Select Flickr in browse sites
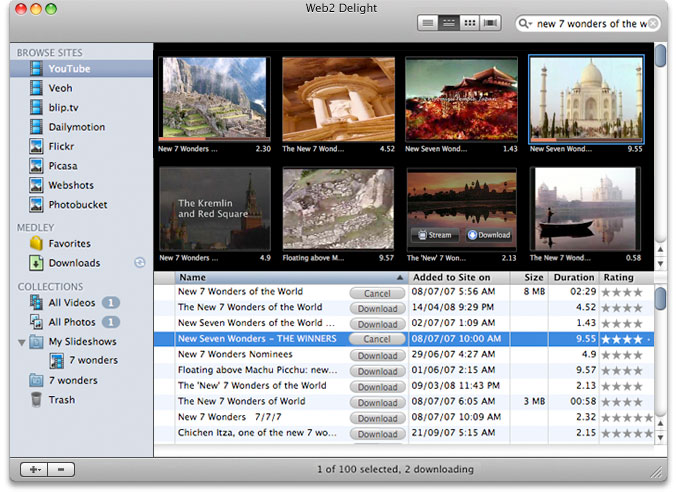Screen dimensions: 676x492 [x=61, y=146]
